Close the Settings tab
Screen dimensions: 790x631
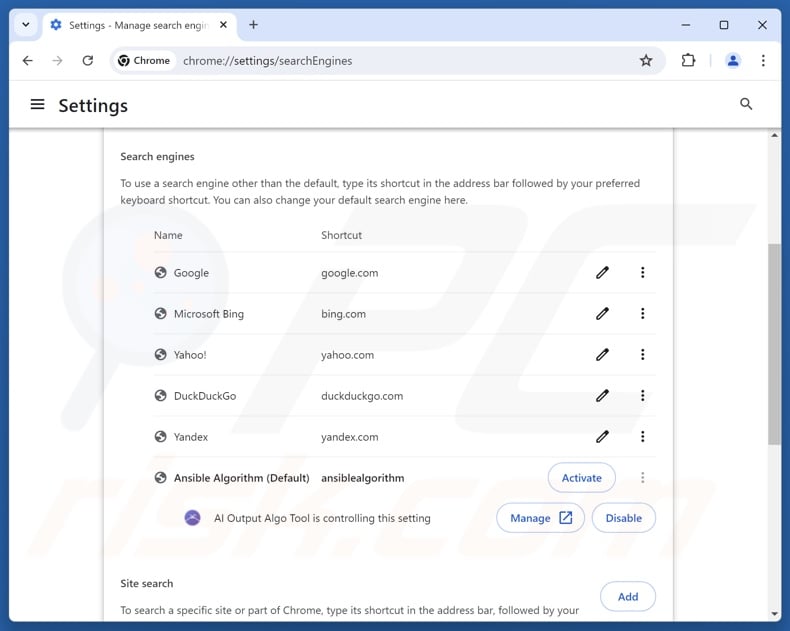pos(223,25)
